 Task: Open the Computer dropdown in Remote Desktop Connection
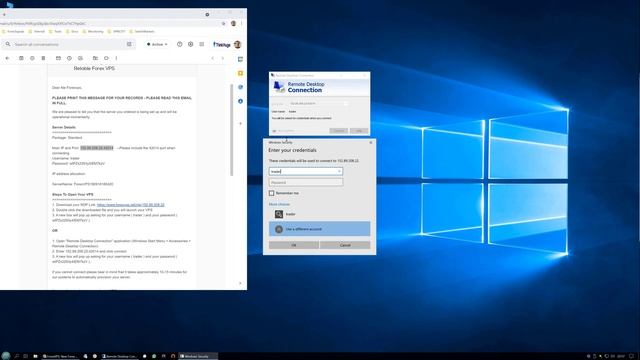[x=346, y=104]
